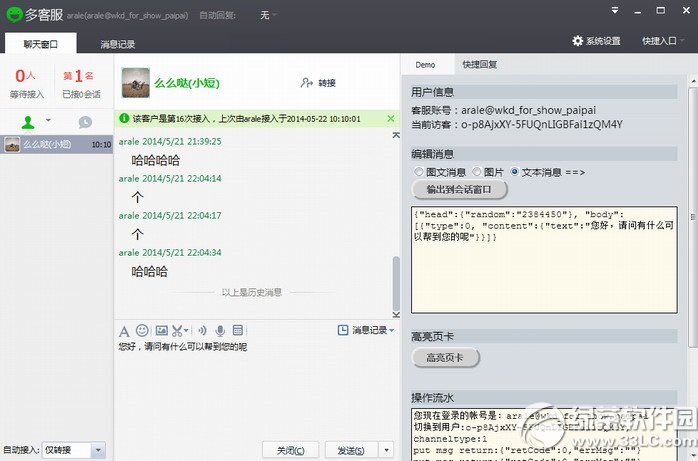698x461 pixels.
Task: Open system settings gear (系统设置)
Action: tap(597, 41)
